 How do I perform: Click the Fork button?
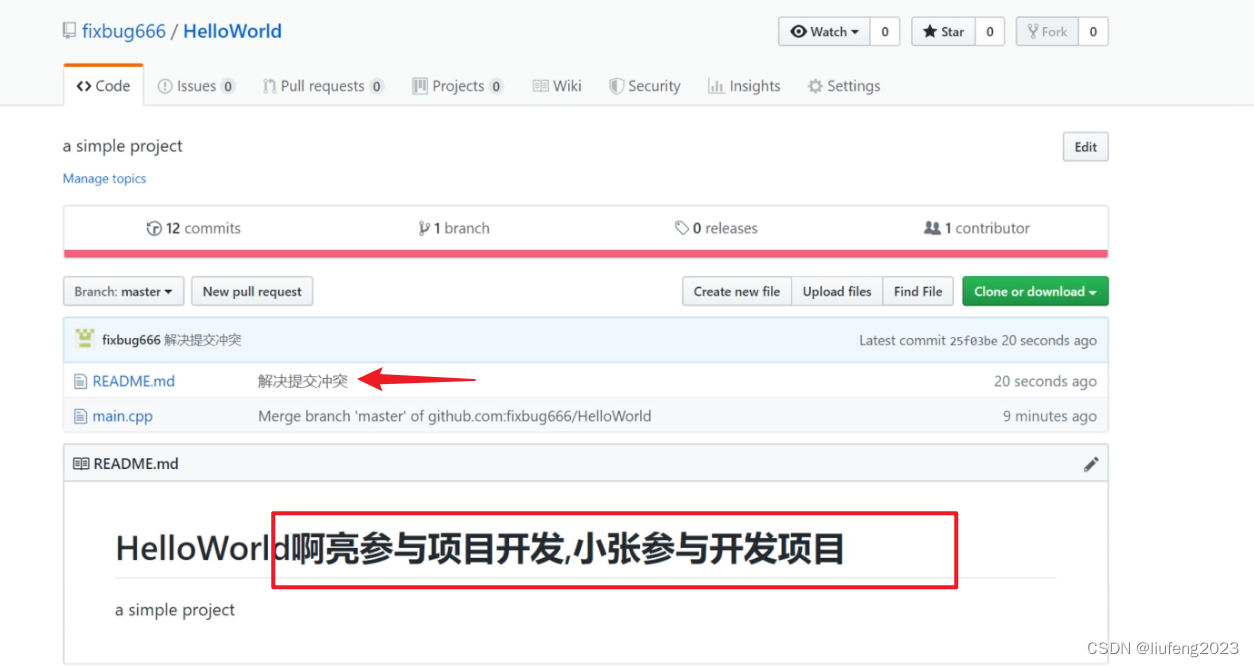tap(1047, 32)
